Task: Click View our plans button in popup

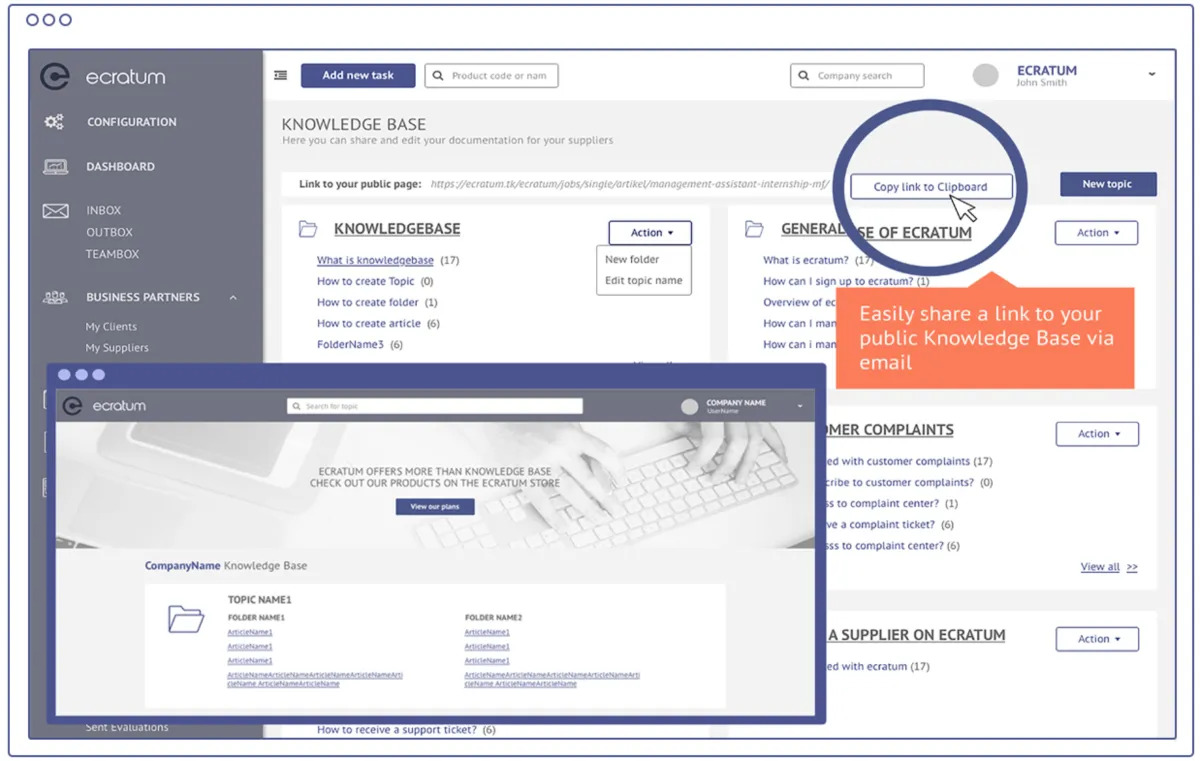Action: coord(435,507)
